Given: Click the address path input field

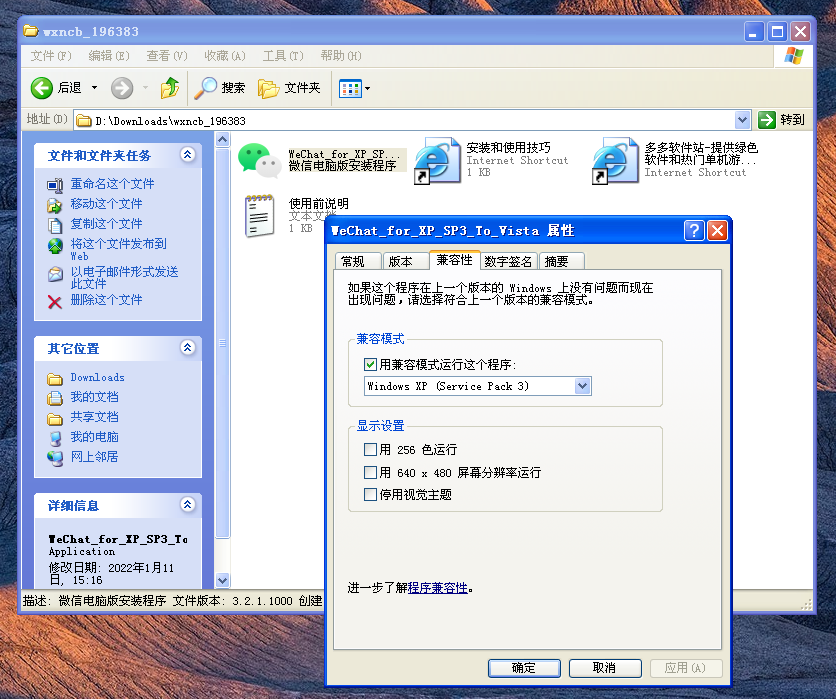Looking at the screenshot, I should [404, 120].
